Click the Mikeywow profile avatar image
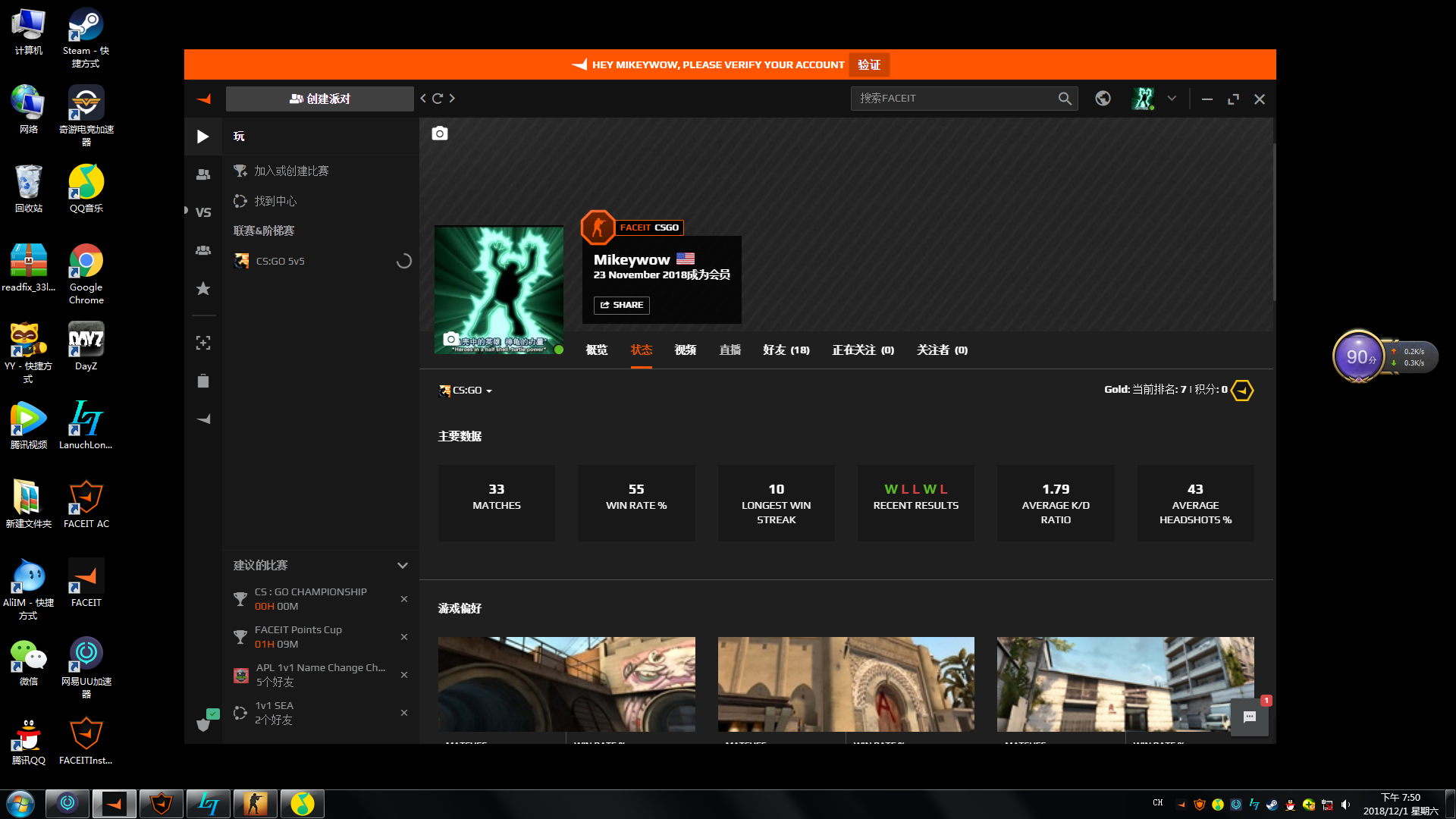This screenshot has height=819, width=1456. pyautogui.click(x=499, y=290)
